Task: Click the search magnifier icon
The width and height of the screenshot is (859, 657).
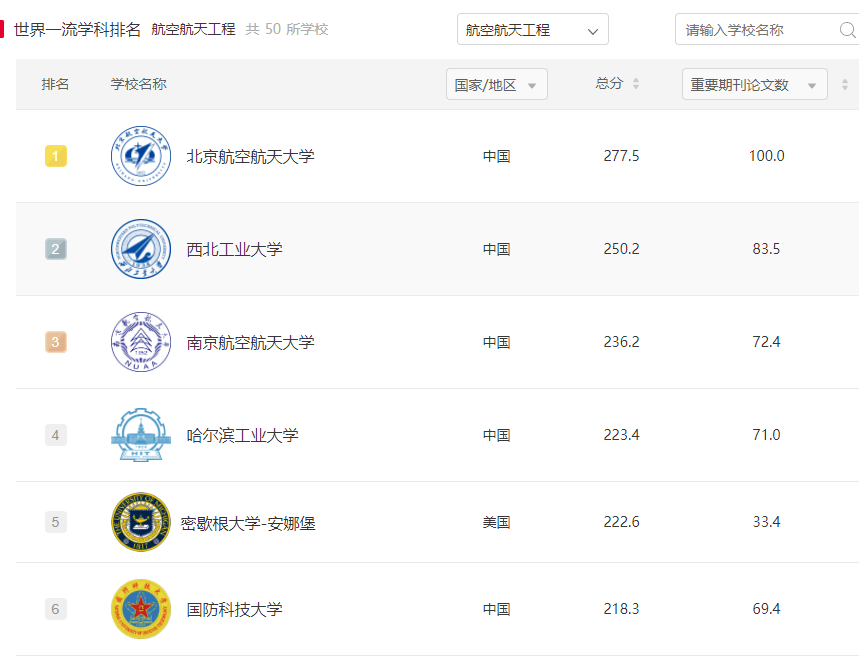Action: click(847, 30)
